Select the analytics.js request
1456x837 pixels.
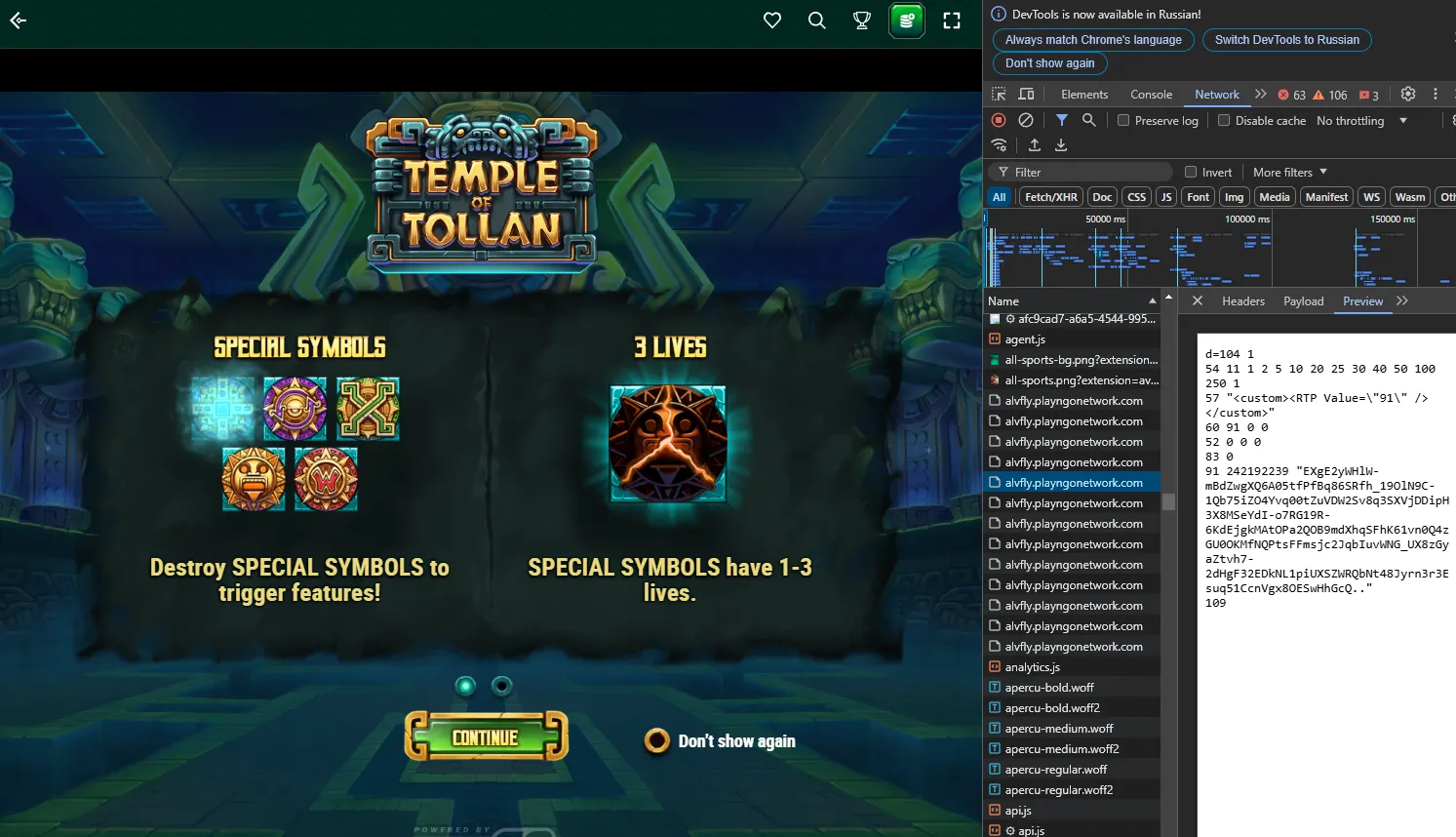(x=1072, y=667)
